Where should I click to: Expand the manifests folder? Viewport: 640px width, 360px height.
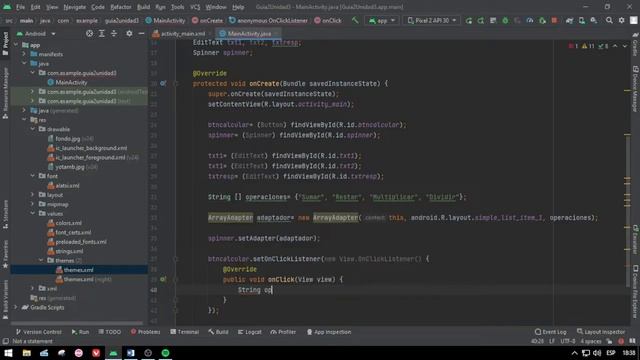(24, 54)
